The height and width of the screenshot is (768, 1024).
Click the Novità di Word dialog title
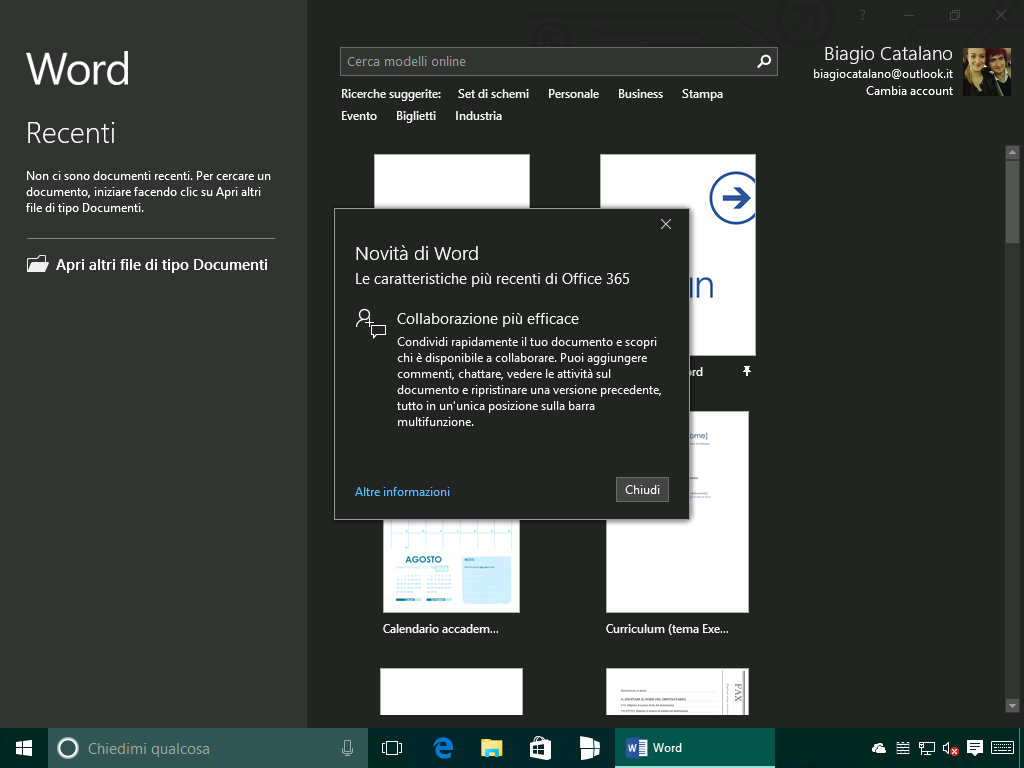tap(417, 253)
